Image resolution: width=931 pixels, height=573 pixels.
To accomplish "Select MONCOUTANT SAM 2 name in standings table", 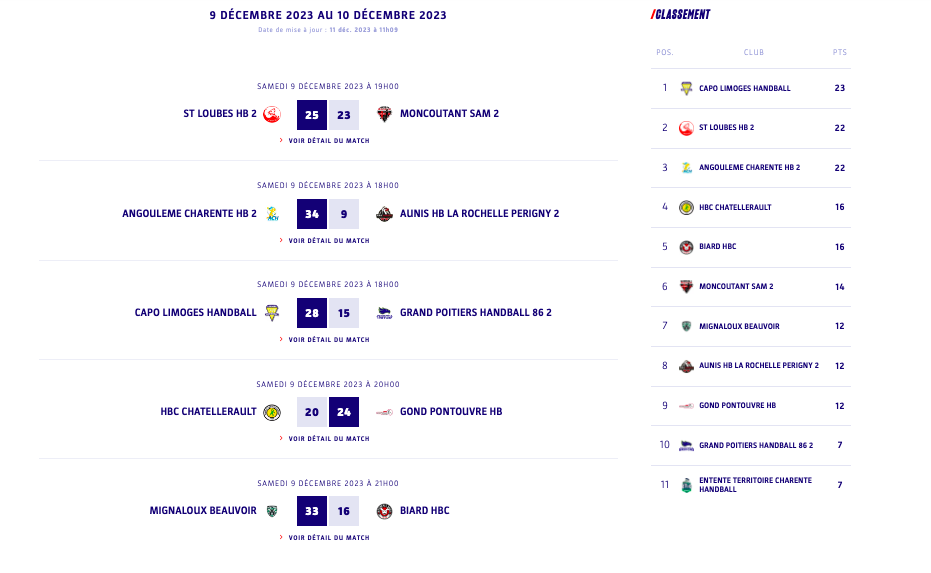I will coord(736,287).
